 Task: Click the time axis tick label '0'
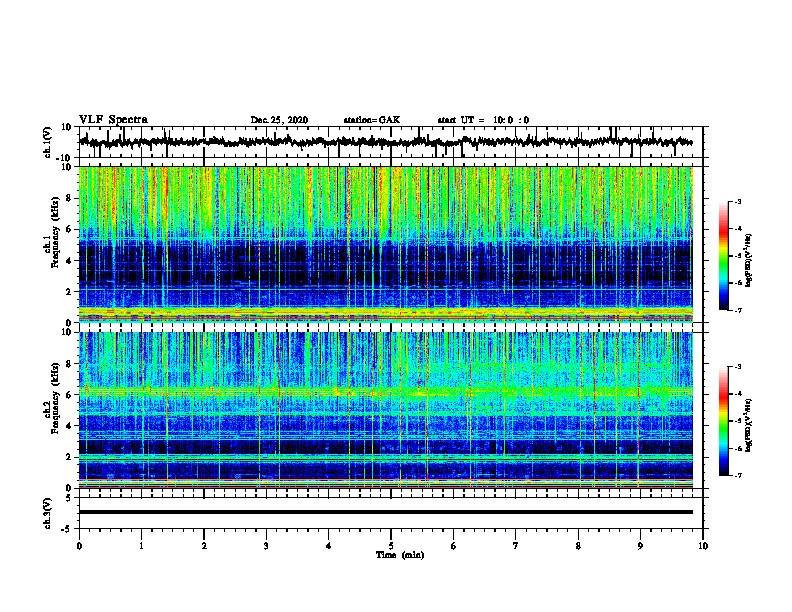click(x=79, y=546)
